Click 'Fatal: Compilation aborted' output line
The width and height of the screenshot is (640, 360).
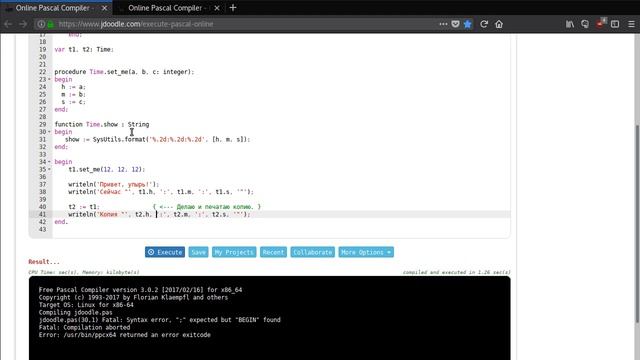84,327
